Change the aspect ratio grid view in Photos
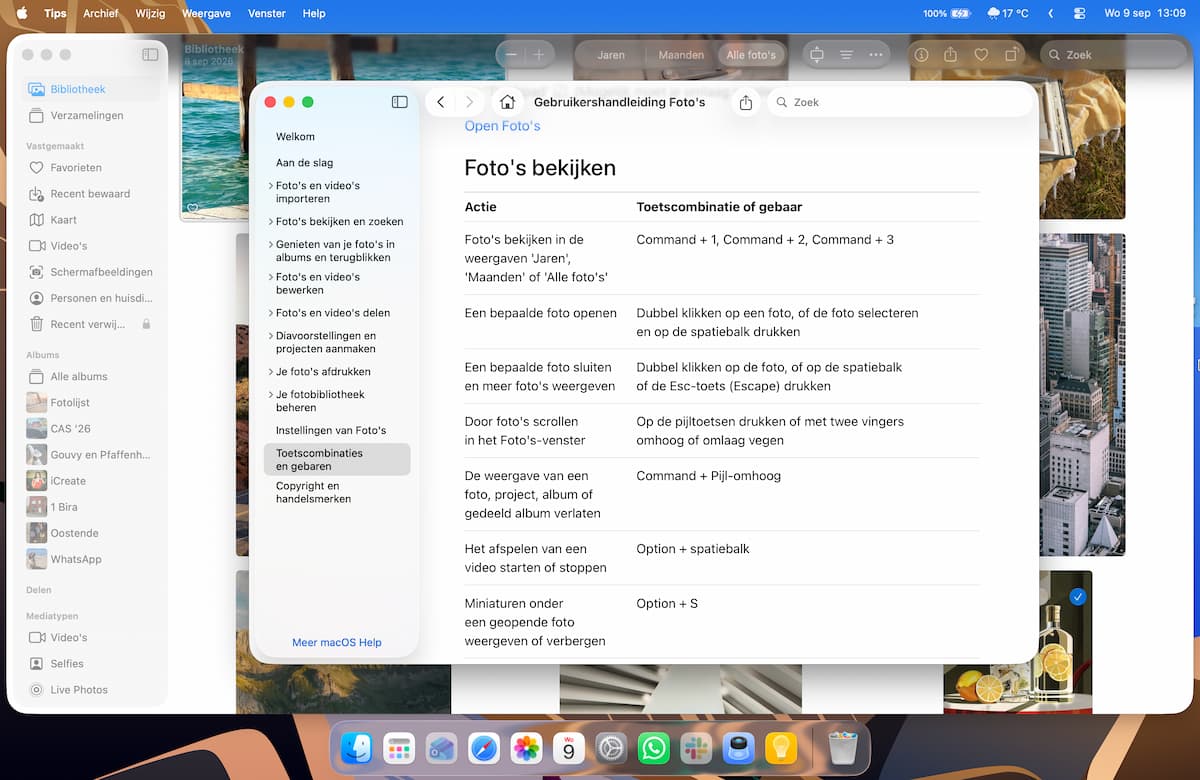This screenshot has width=1200, height=780. [x=817, y=55]
